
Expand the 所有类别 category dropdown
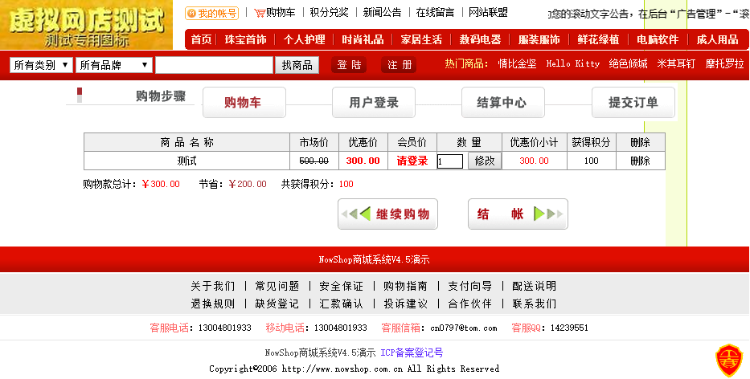pyautogui.click(x=41, y=65)
